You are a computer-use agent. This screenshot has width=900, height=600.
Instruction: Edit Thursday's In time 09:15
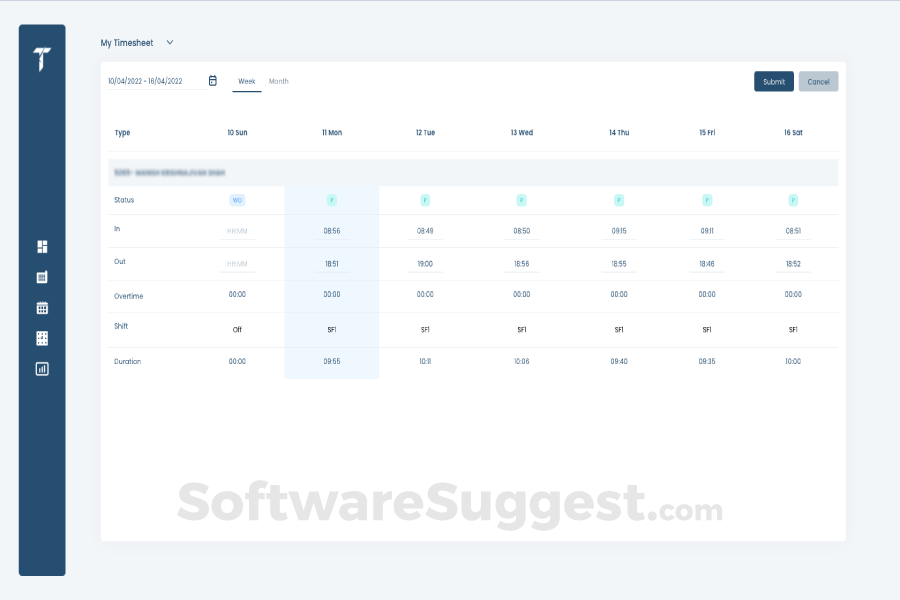(x=619, y=231)
